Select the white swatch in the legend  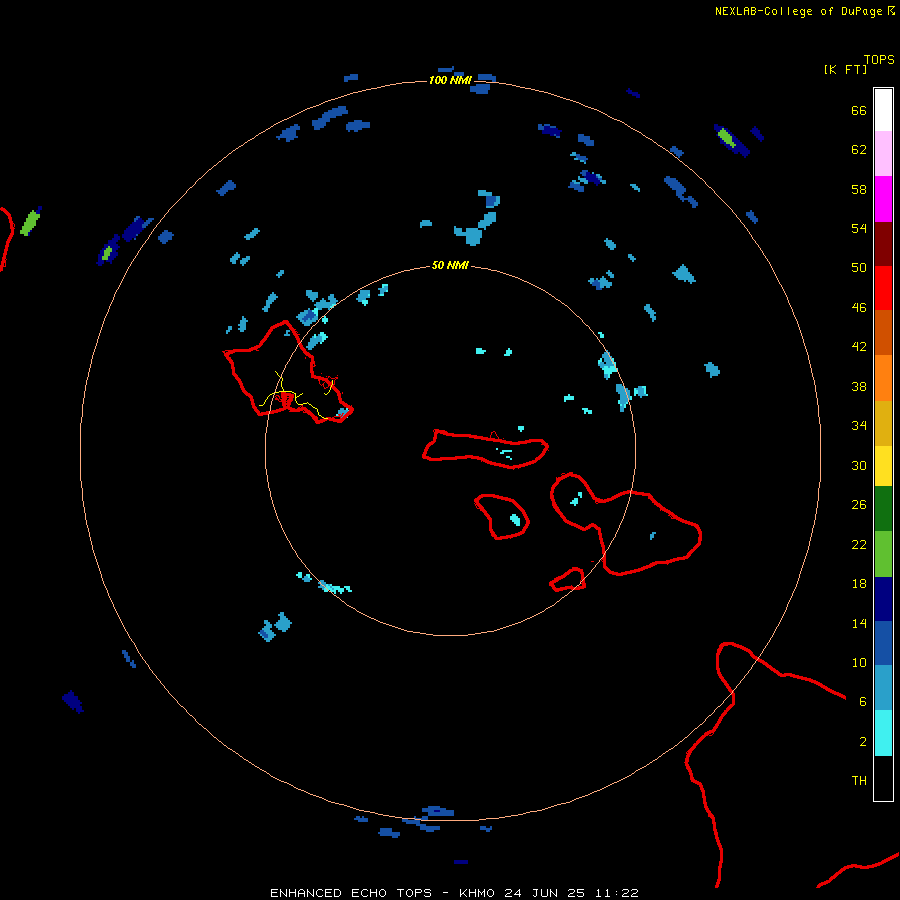[883, 110]
